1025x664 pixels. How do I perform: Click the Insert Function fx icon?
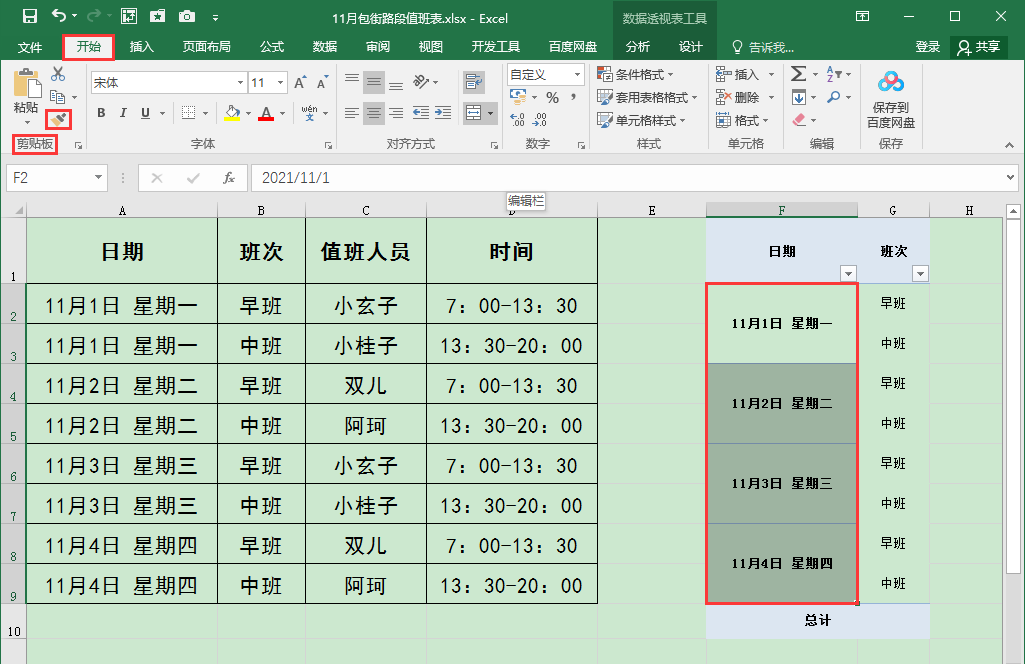point(229,178)
